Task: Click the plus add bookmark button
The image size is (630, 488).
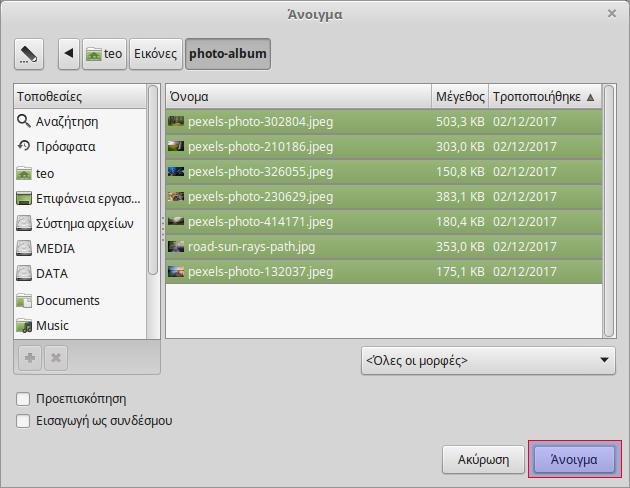Action: point(30,357)
